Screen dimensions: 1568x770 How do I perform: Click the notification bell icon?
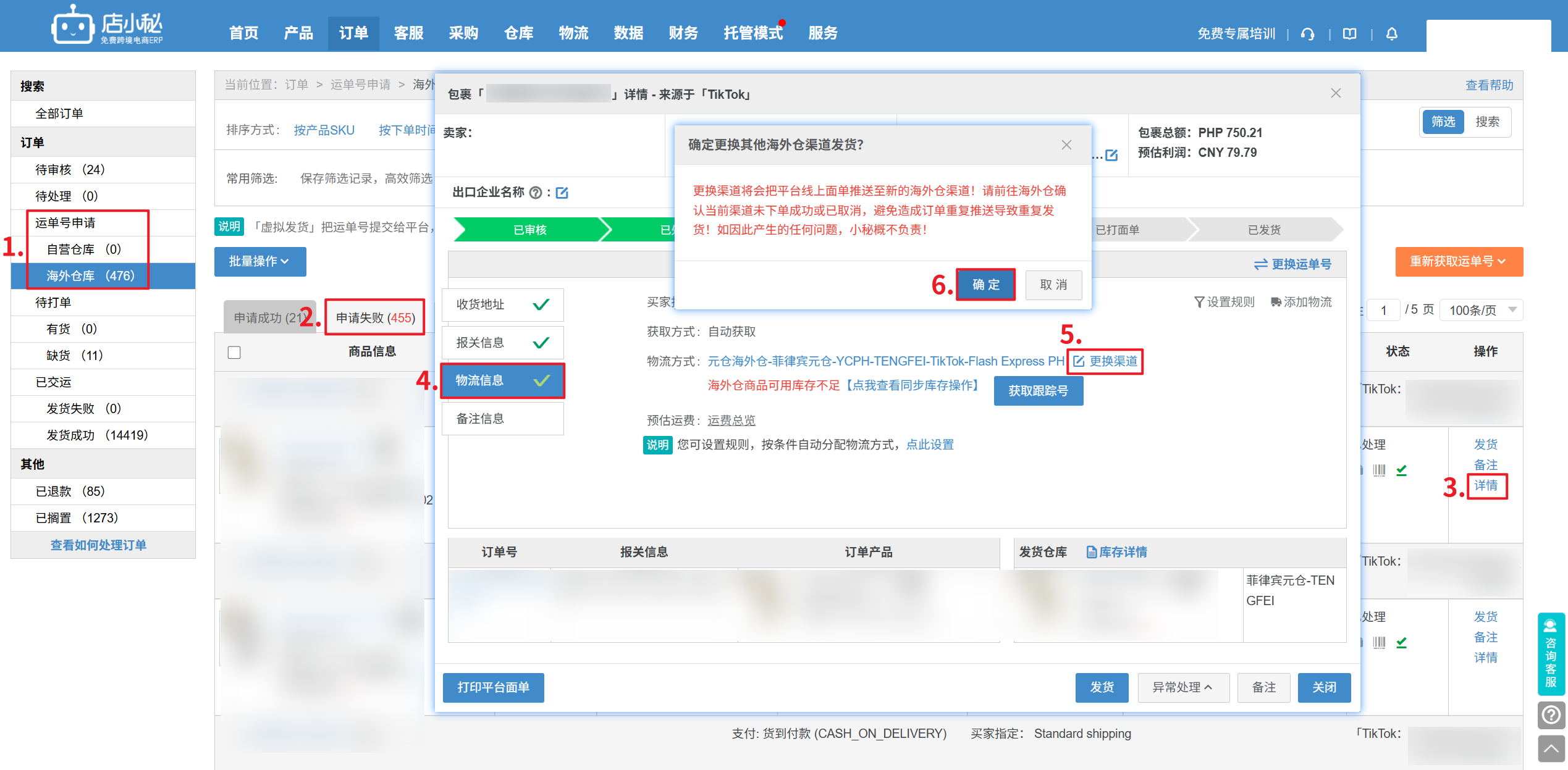click(x=1391, y=34)
